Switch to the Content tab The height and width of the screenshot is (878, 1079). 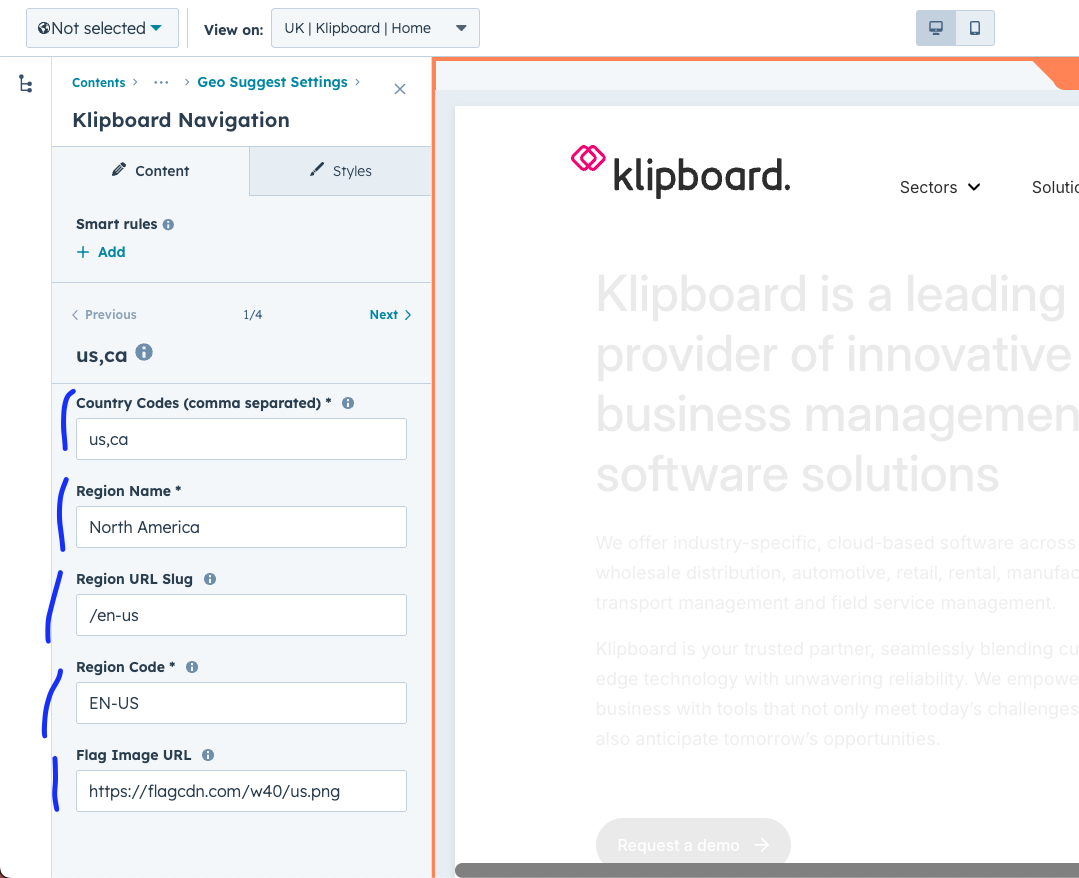click(151, 171)
